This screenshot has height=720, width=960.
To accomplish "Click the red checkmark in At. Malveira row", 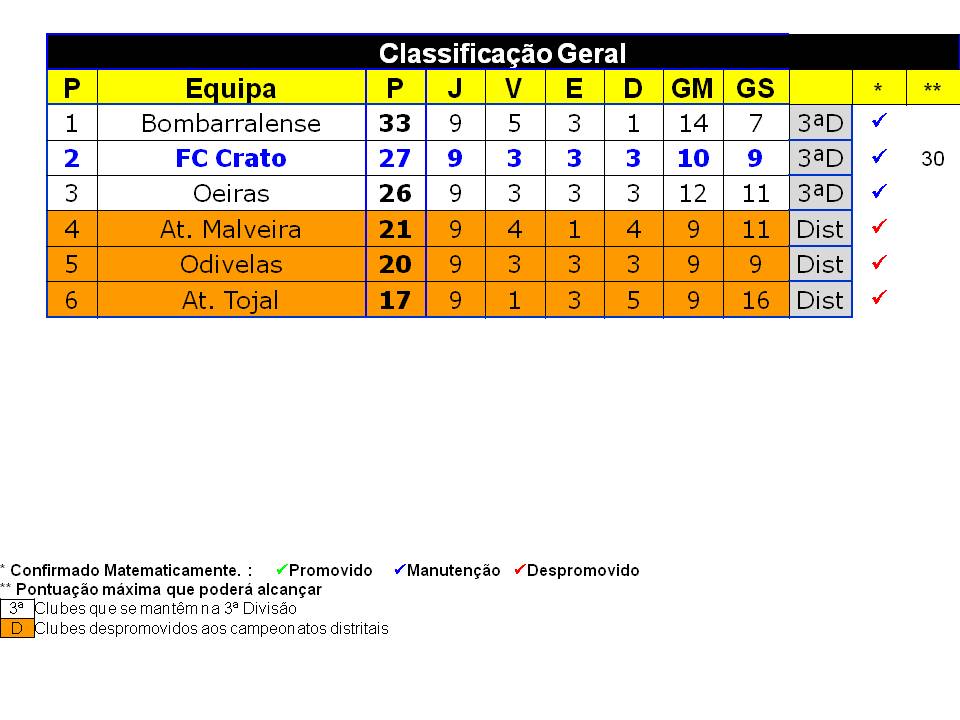I will [x=879, y=227].
